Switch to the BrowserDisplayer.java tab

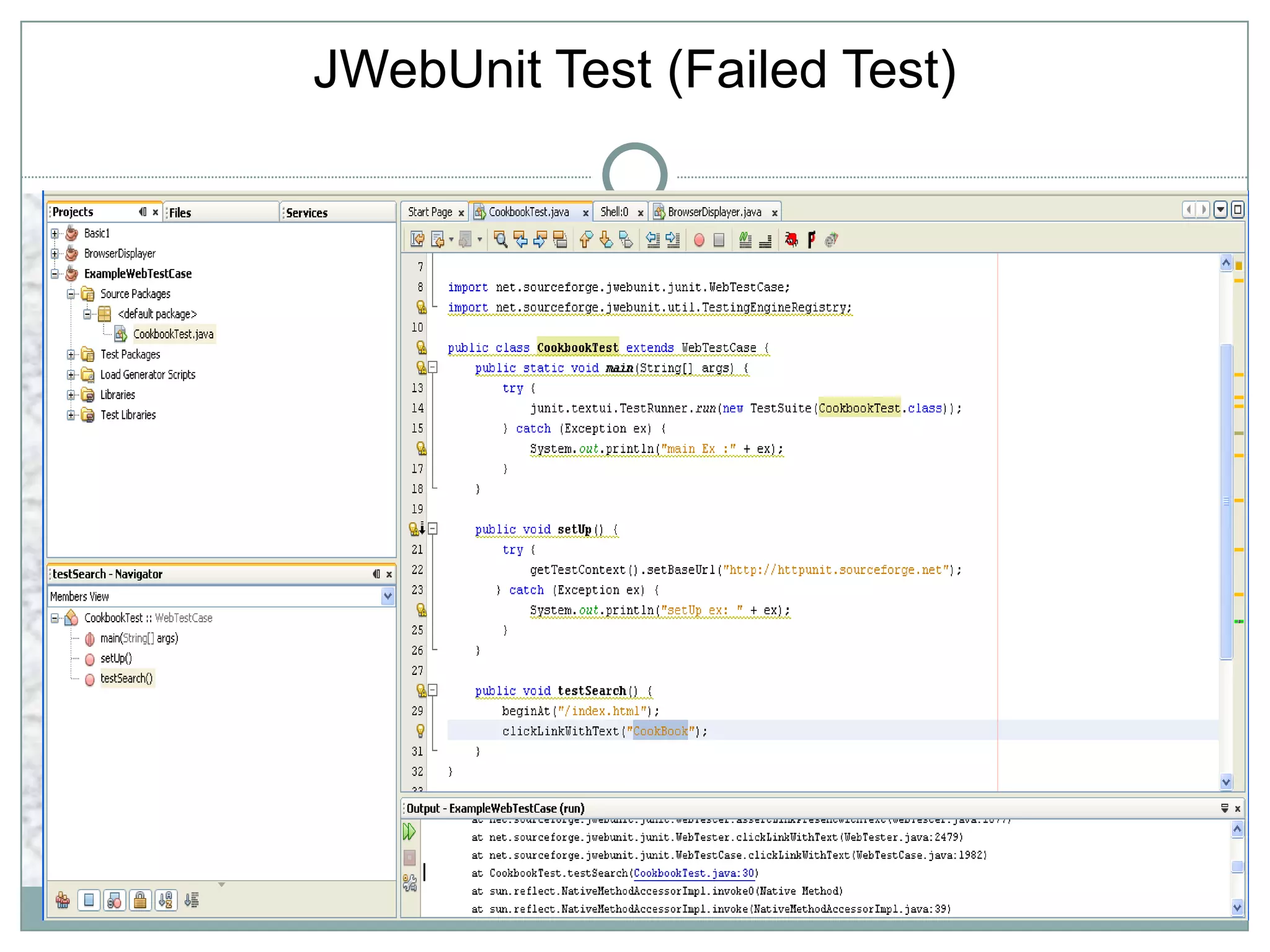point(714,212)
